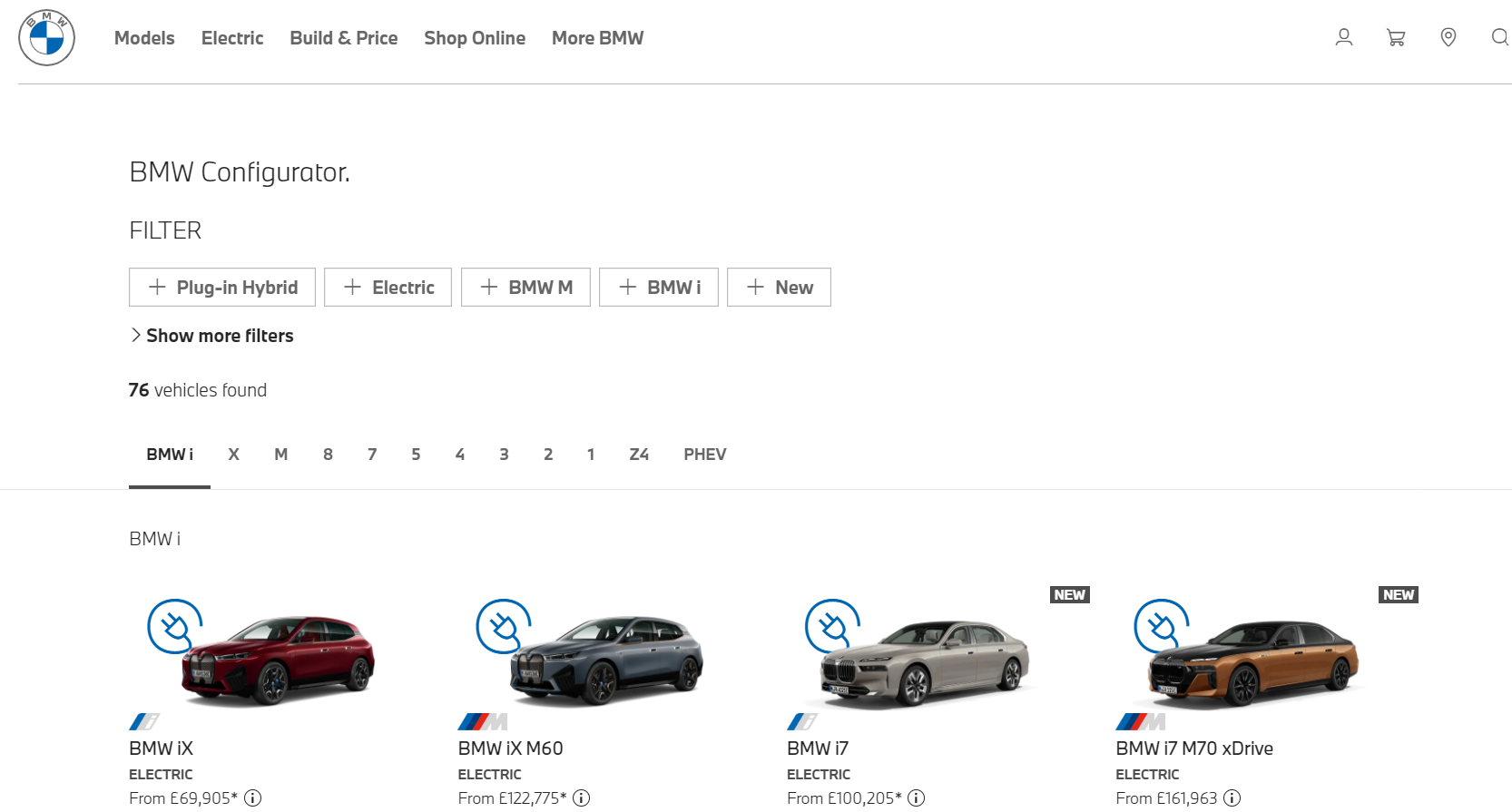Screen dimensions: 1512x812
Task: Toggle the BMW M filter
Action: click(x=525, y=288)
